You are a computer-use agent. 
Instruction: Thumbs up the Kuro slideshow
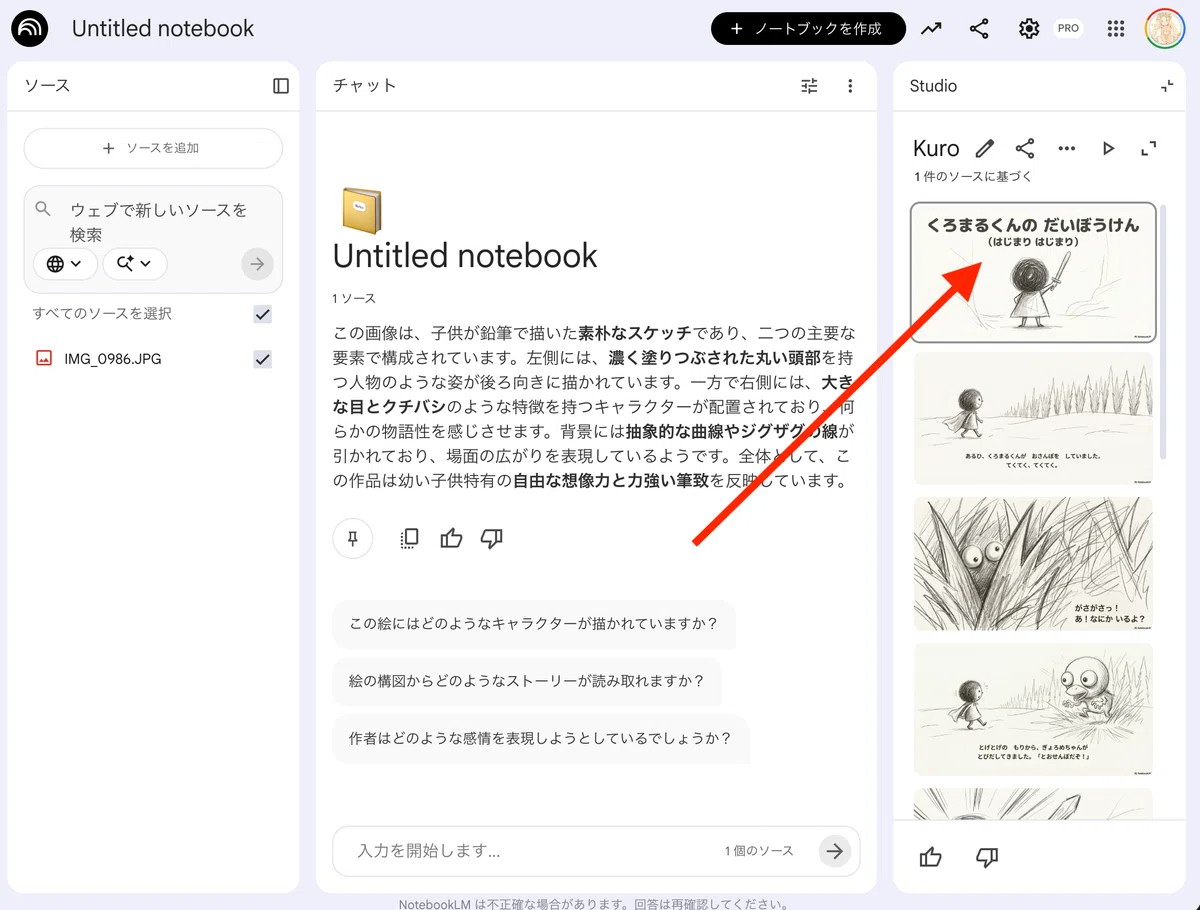(x=931, y=857)
